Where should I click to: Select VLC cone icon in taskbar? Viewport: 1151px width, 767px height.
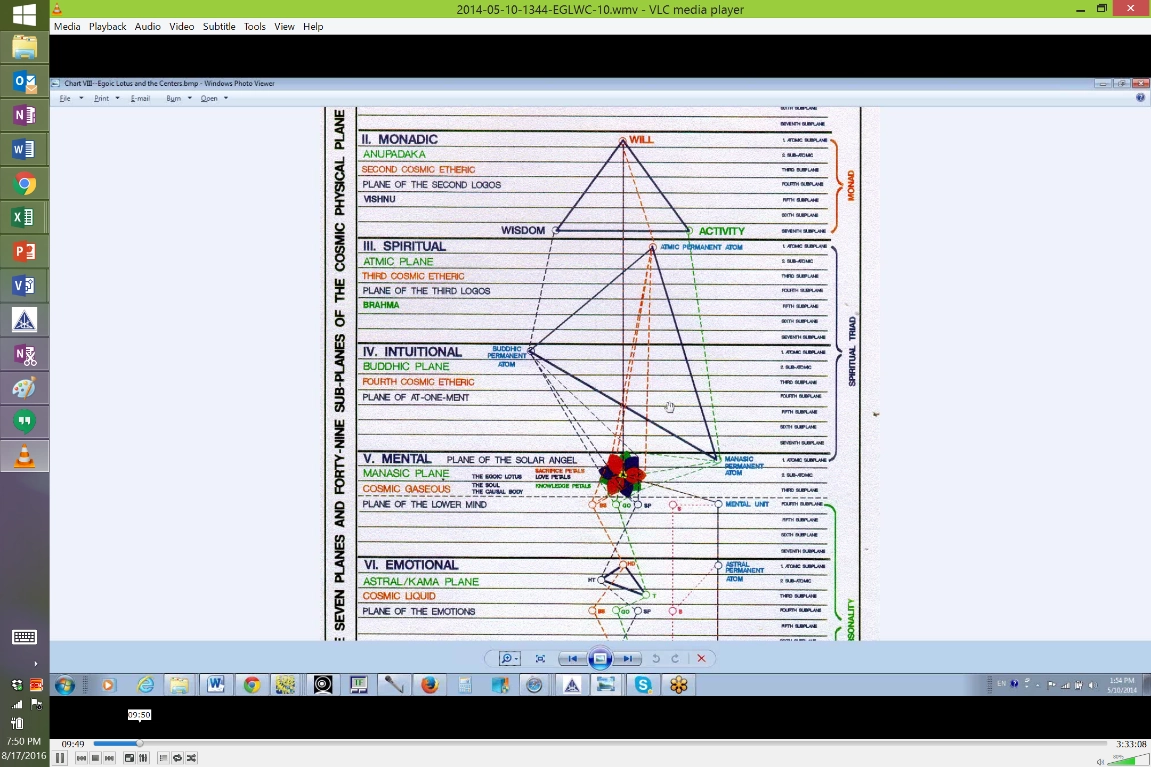pos(24,456)
